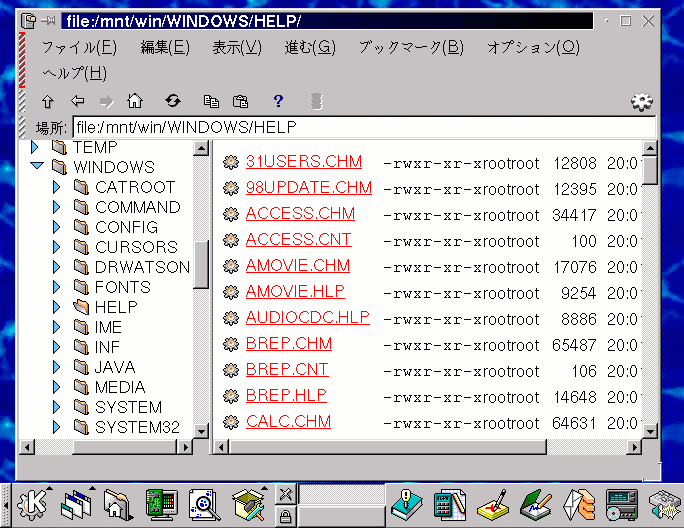Open the find files magnifier icon
The image size is (684, 528).
coord(204,505)
